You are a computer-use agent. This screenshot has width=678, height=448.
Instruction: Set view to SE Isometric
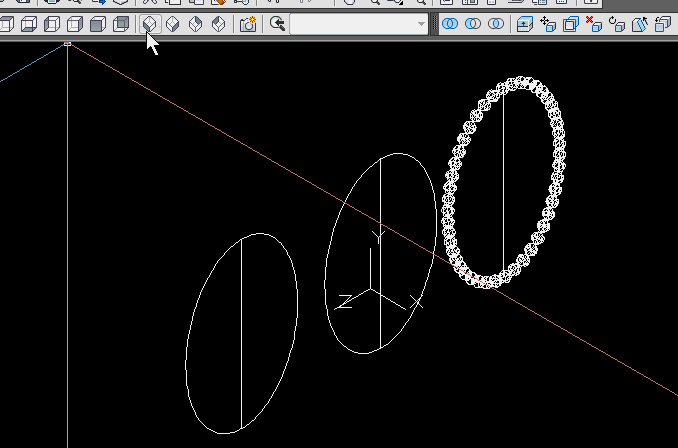[x=173, y=23]
